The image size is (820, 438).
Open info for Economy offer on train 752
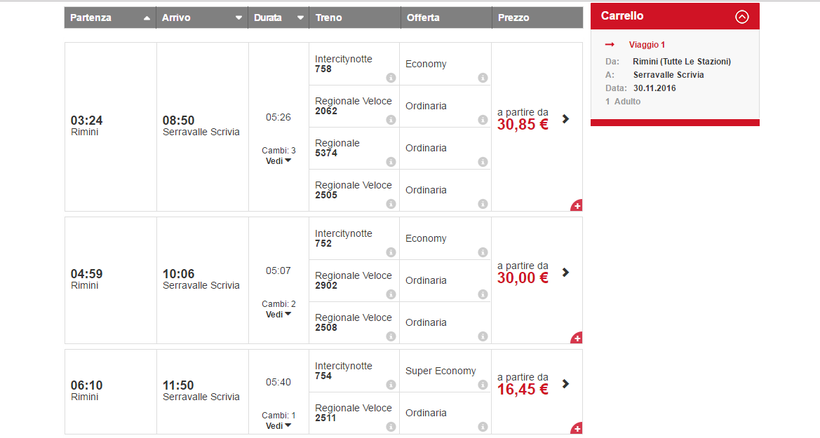point(482,252)
